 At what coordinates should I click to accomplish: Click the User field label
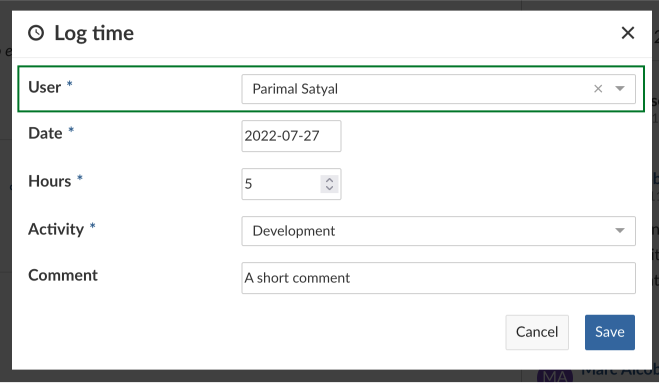tap(45, 87)
